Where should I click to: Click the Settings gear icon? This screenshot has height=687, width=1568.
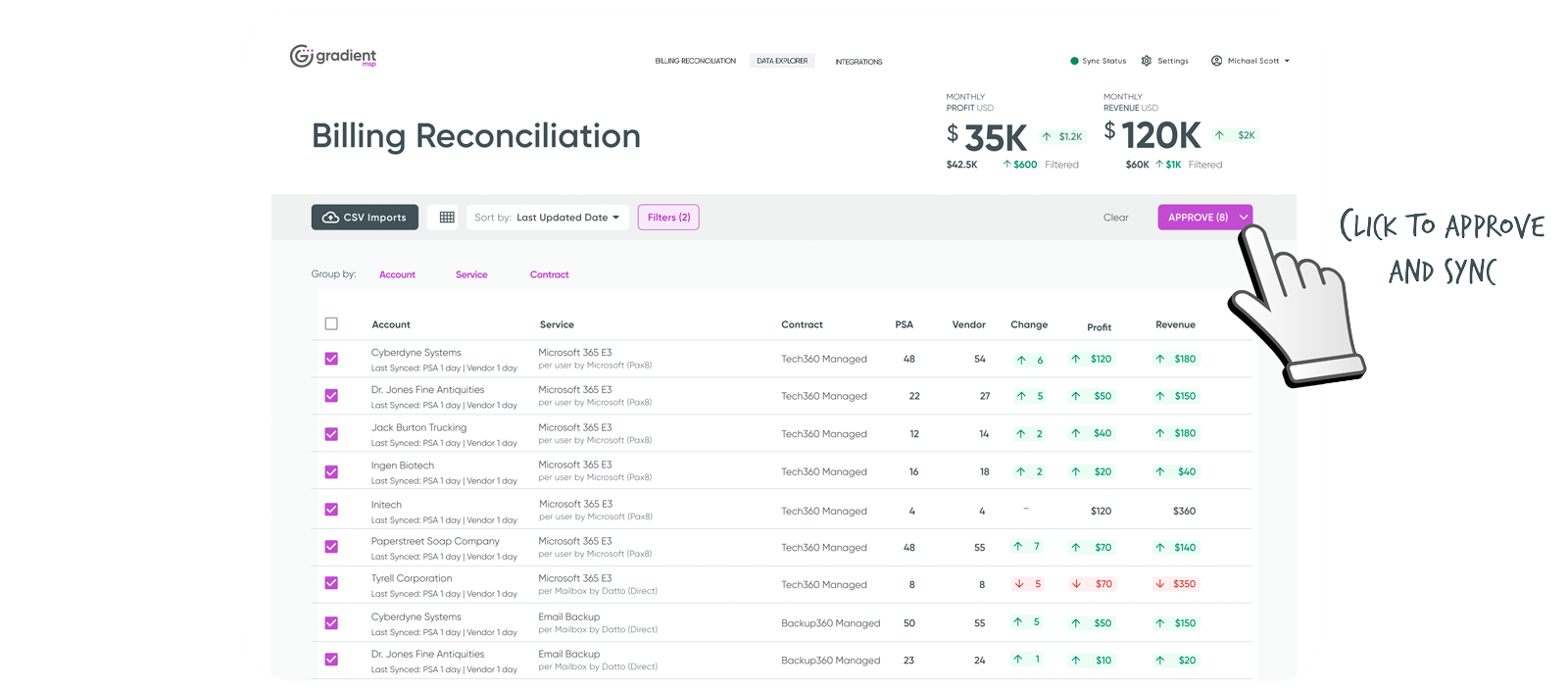tap(1147, 61)
